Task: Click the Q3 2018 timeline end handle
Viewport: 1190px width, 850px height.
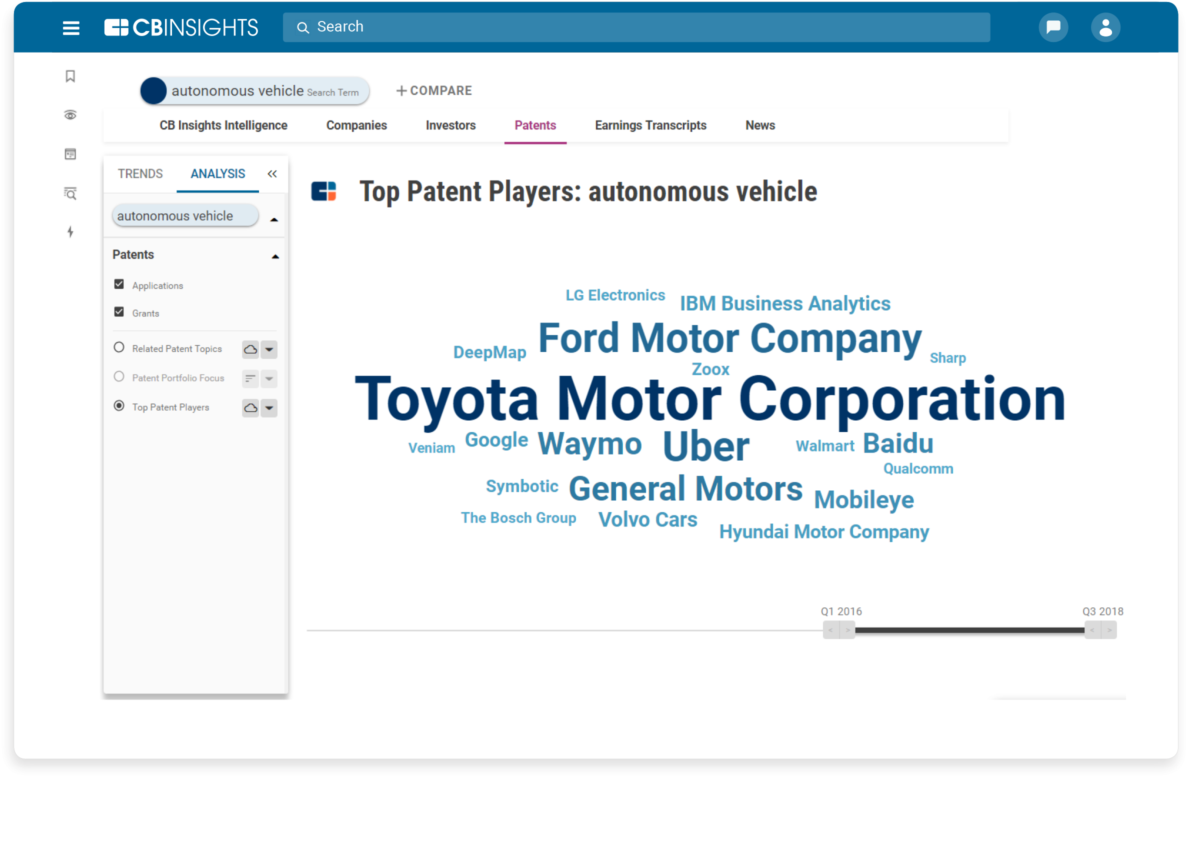Action: coord(1100,630)
